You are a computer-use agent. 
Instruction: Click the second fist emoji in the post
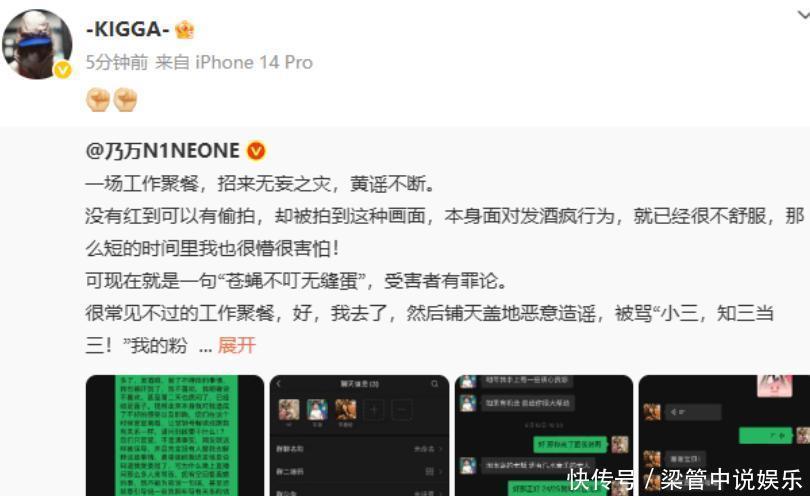126,99
